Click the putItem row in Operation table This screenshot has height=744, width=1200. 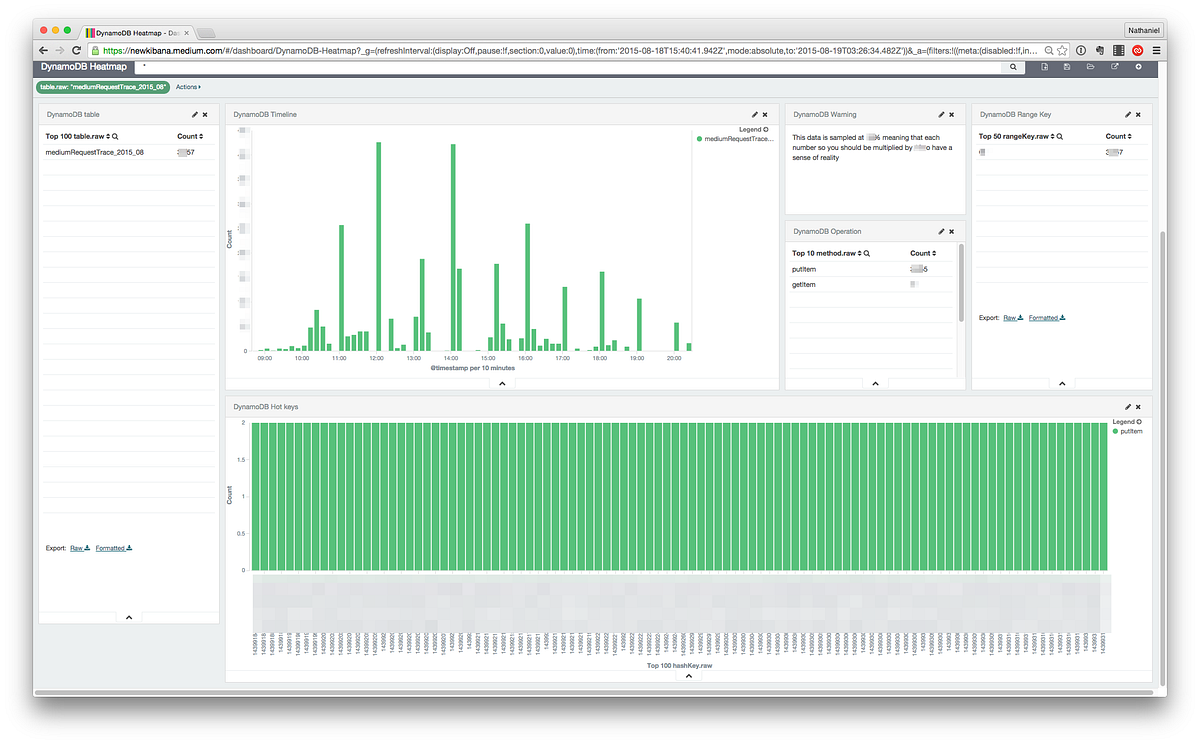[870, 270]
